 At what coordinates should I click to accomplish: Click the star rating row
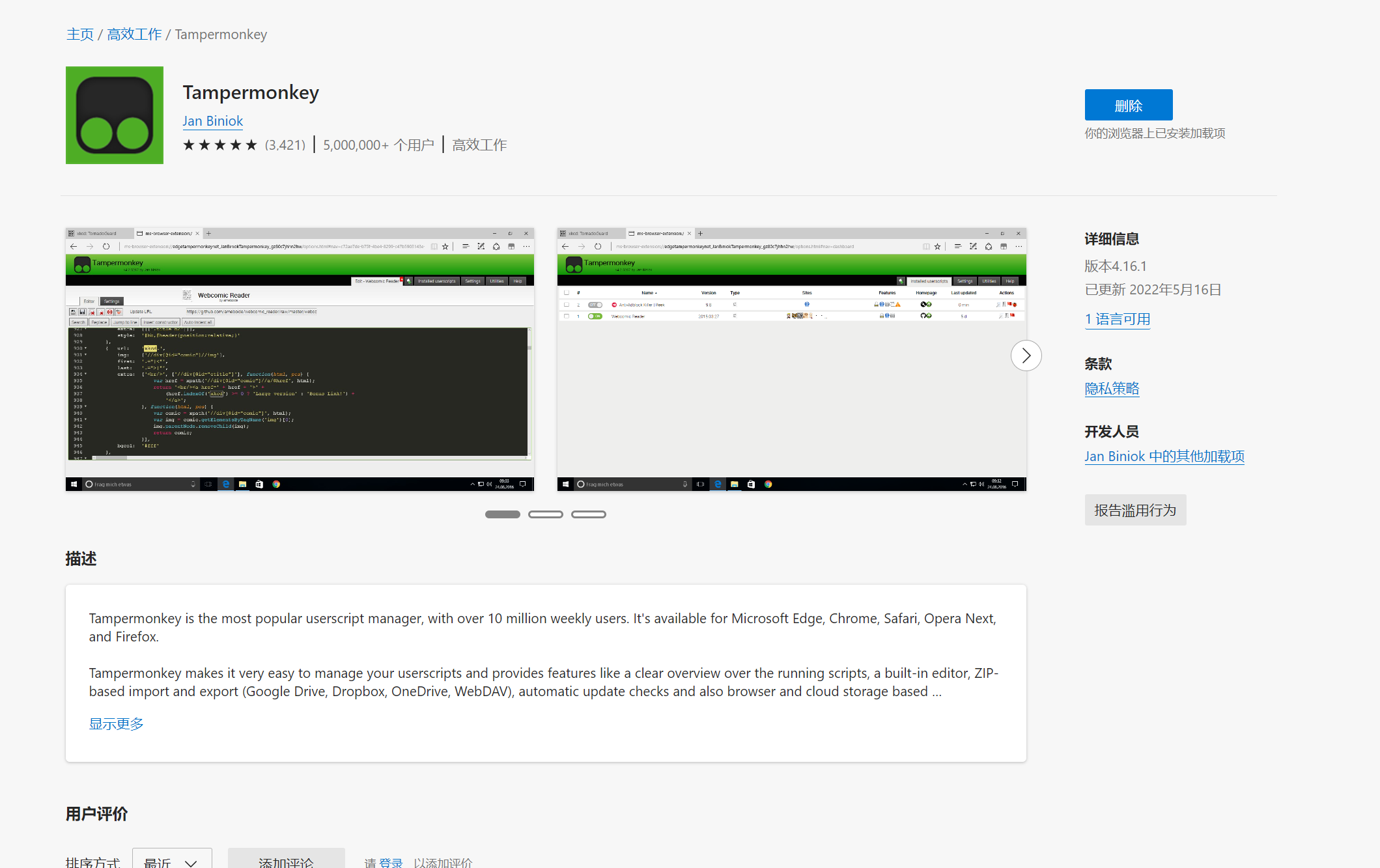219,145
